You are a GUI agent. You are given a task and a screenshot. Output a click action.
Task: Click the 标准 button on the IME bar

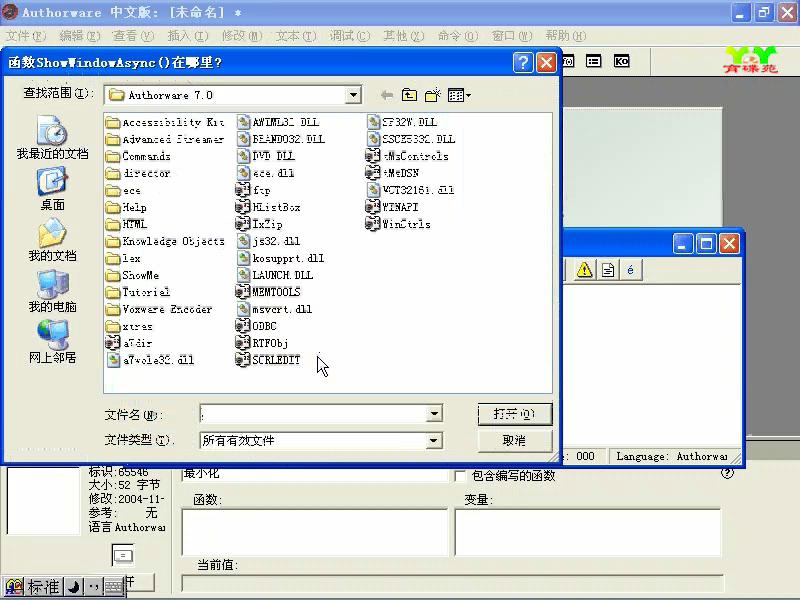(x=43, y=587)
